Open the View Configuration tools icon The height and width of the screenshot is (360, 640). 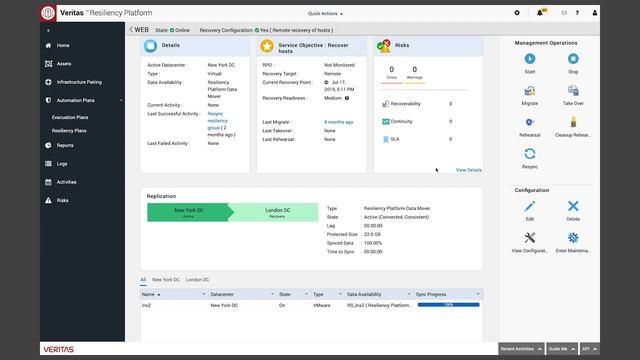click(x=529, y=238)
